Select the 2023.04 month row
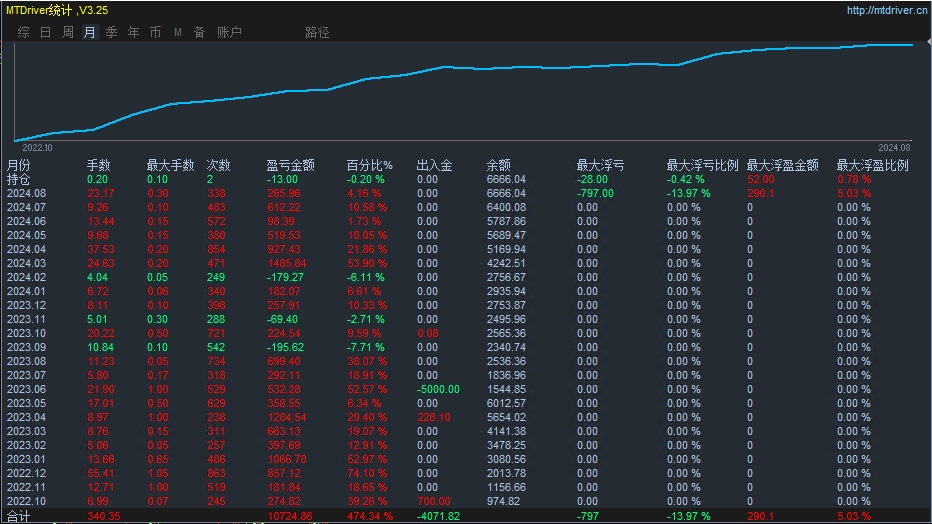This screenshot has height=524, width=932. click(26, 417)
